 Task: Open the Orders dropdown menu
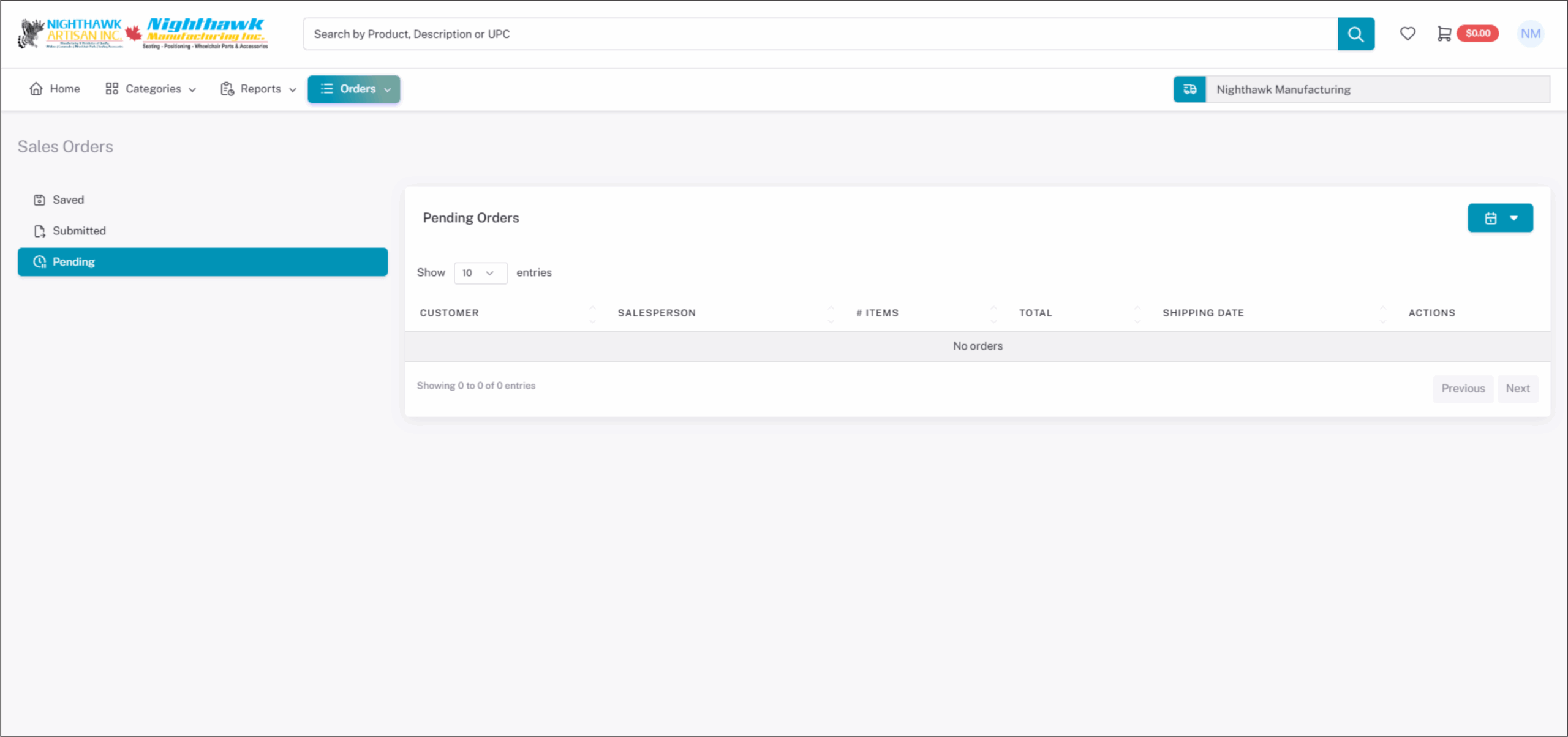click(354, 89)
